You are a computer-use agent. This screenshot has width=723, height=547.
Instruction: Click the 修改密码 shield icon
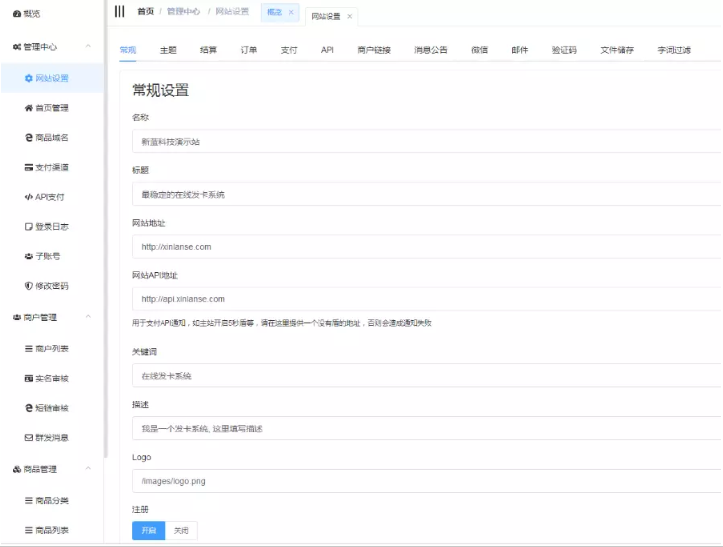28,286
